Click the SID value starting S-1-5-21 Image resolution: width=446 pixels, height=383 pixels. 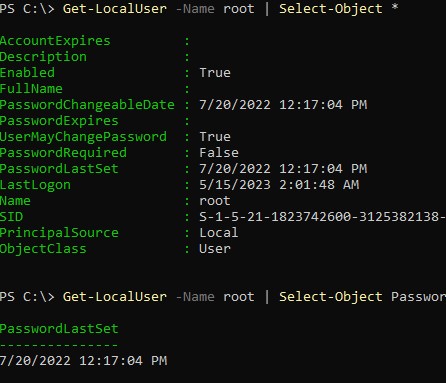(322, 217)
